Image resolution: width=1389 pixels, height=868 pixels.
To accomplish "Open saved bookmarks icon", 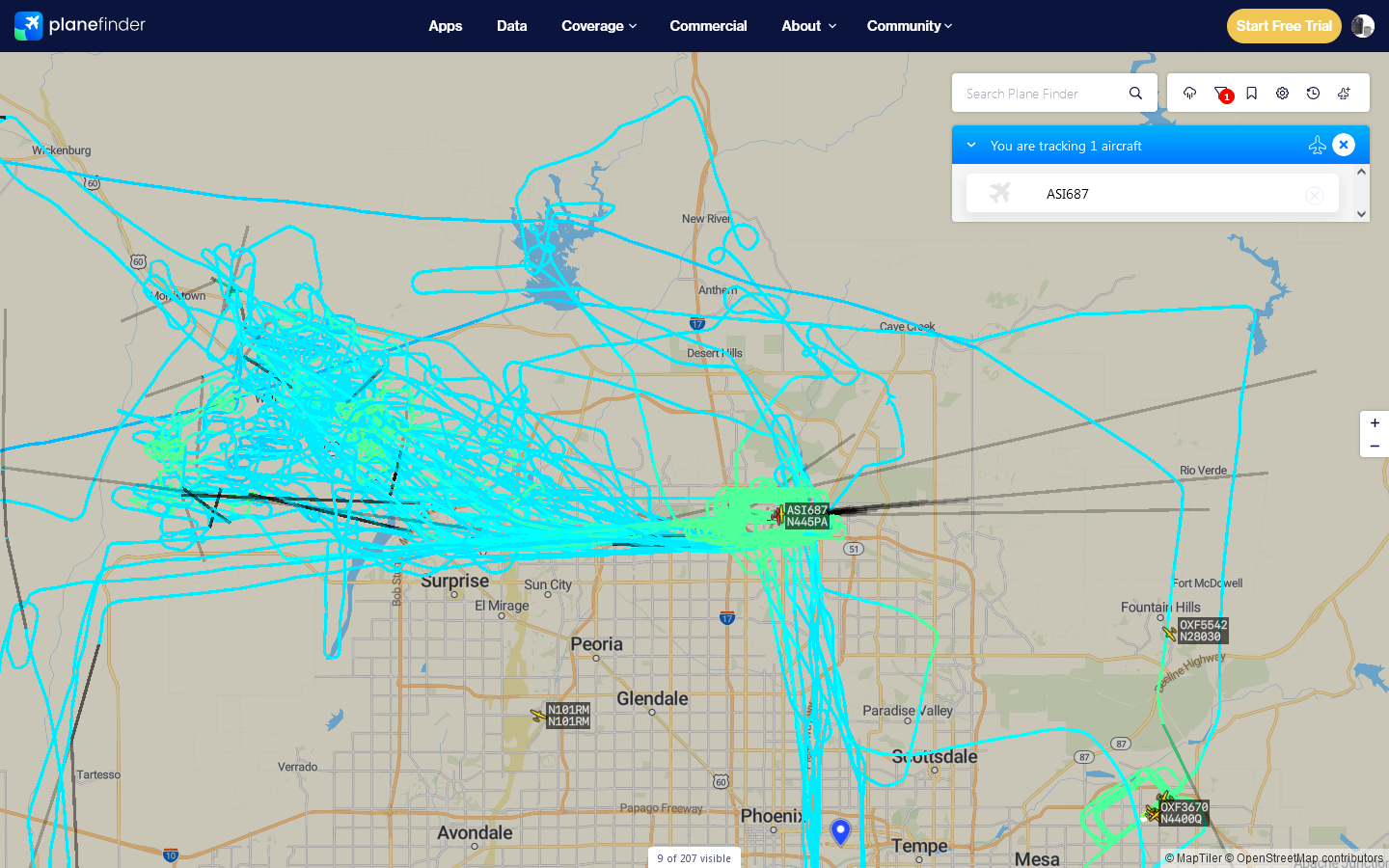I will (x=1251, y=94).
